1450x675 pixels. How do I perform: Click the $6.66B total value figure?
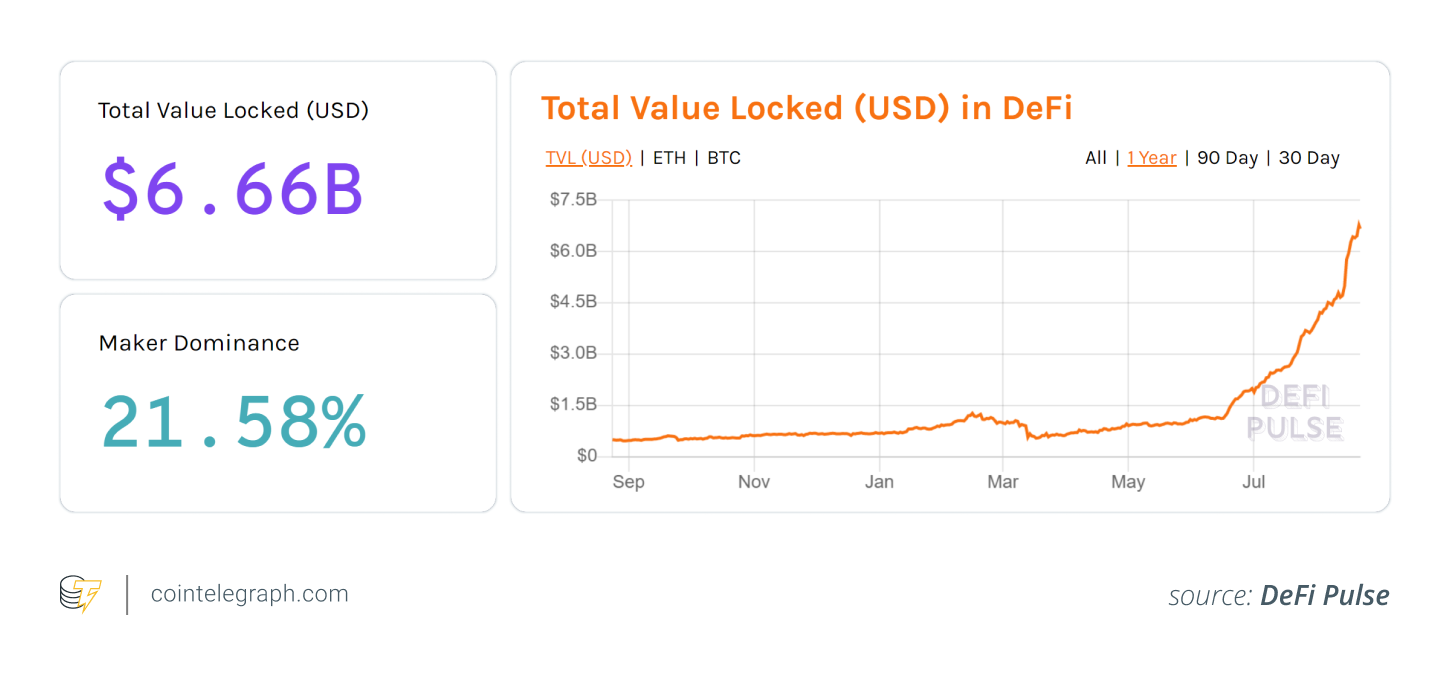point(233,189)
